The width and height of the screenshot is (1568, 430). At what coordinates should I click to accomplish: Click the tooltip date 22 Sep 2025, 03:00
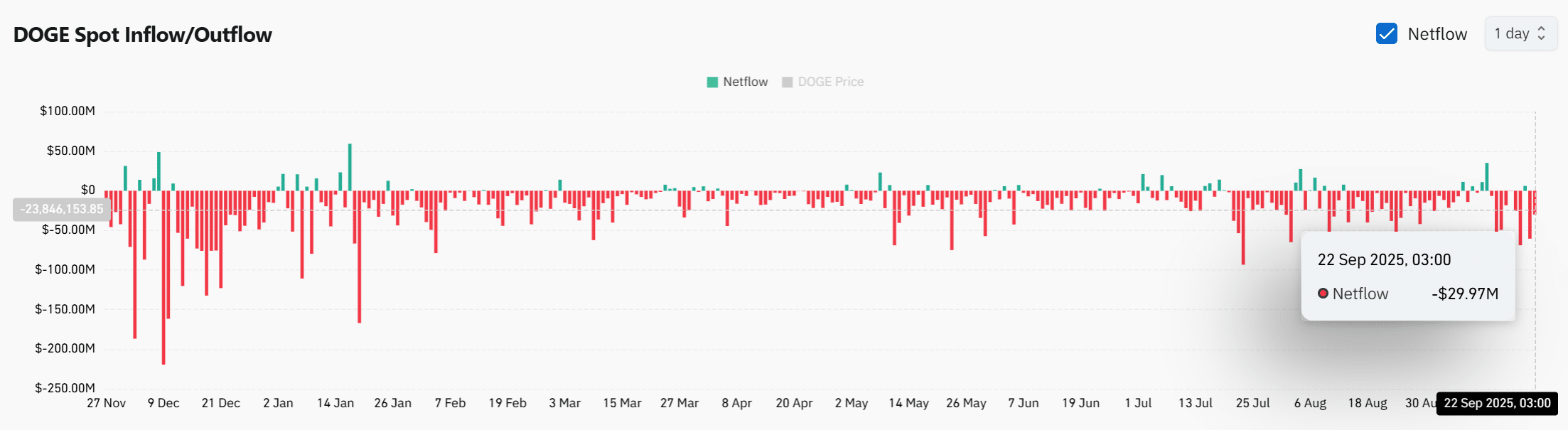(x=1384, y=260)
